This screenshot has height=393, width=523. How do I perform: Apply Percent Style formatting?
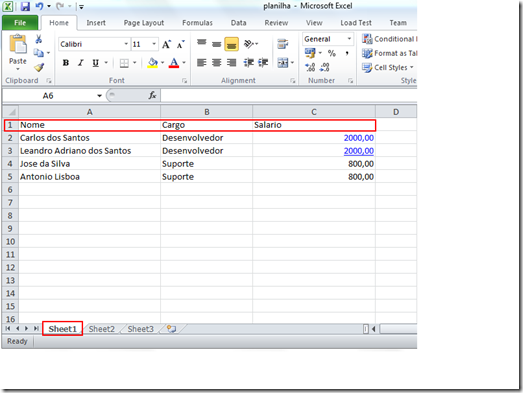point(332,53)
